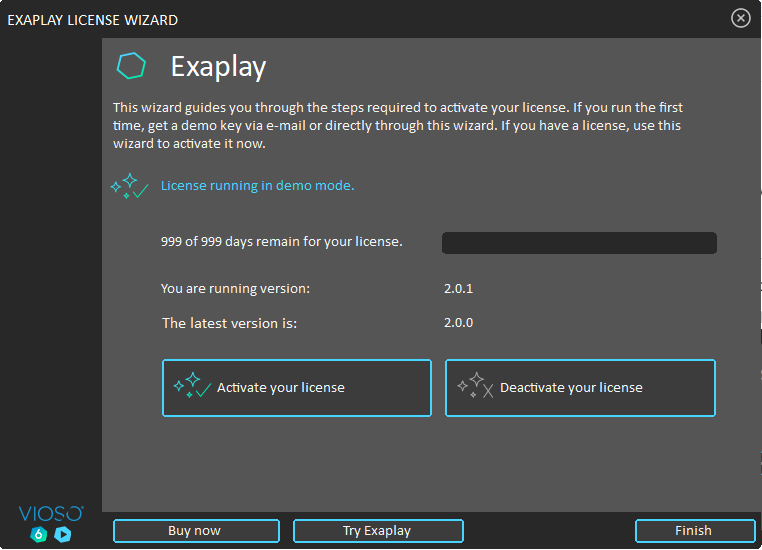The image size is (762, 550).
Task: Click the sparkle icon on Activate button
Action: tap(192, 387)
